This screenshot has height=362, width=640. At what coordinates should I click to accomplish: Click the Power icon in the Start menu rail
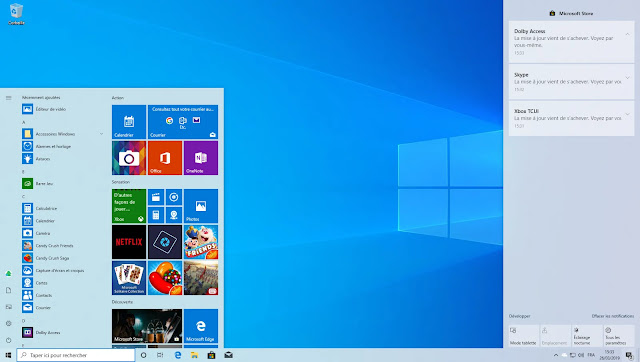[x=9, y=340]
